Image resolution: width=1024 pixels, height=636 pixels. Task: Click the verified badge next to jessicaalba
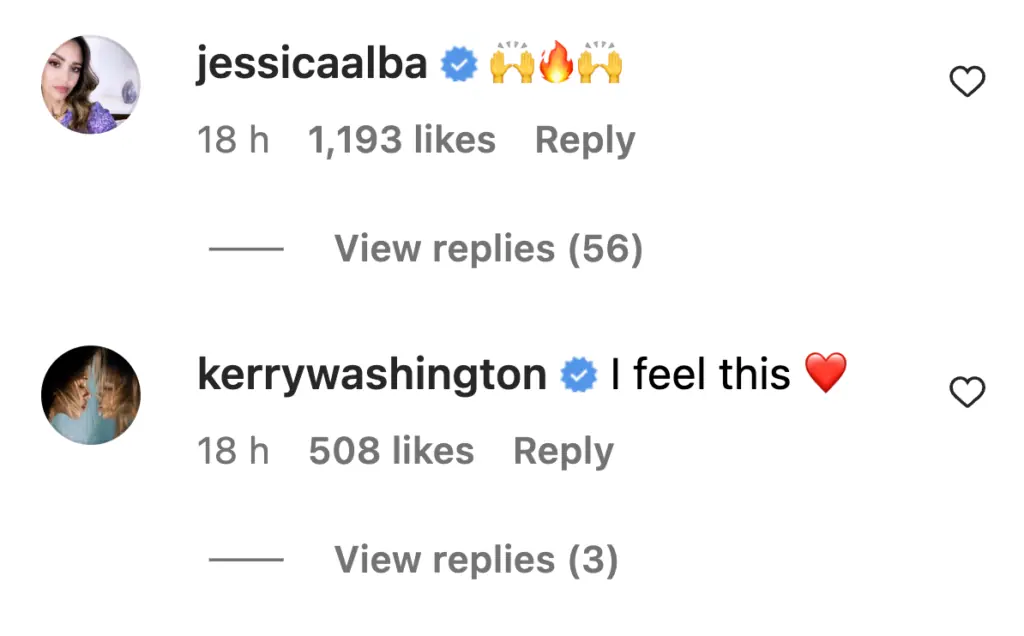[x=459, y=66]
